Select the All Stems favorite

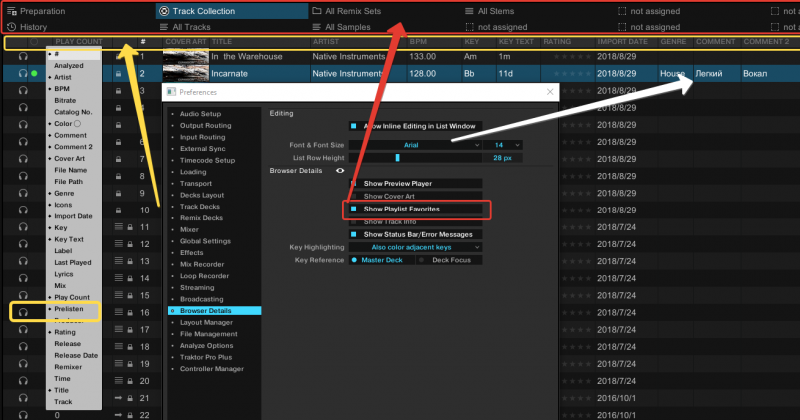click(x=496, y=11)
